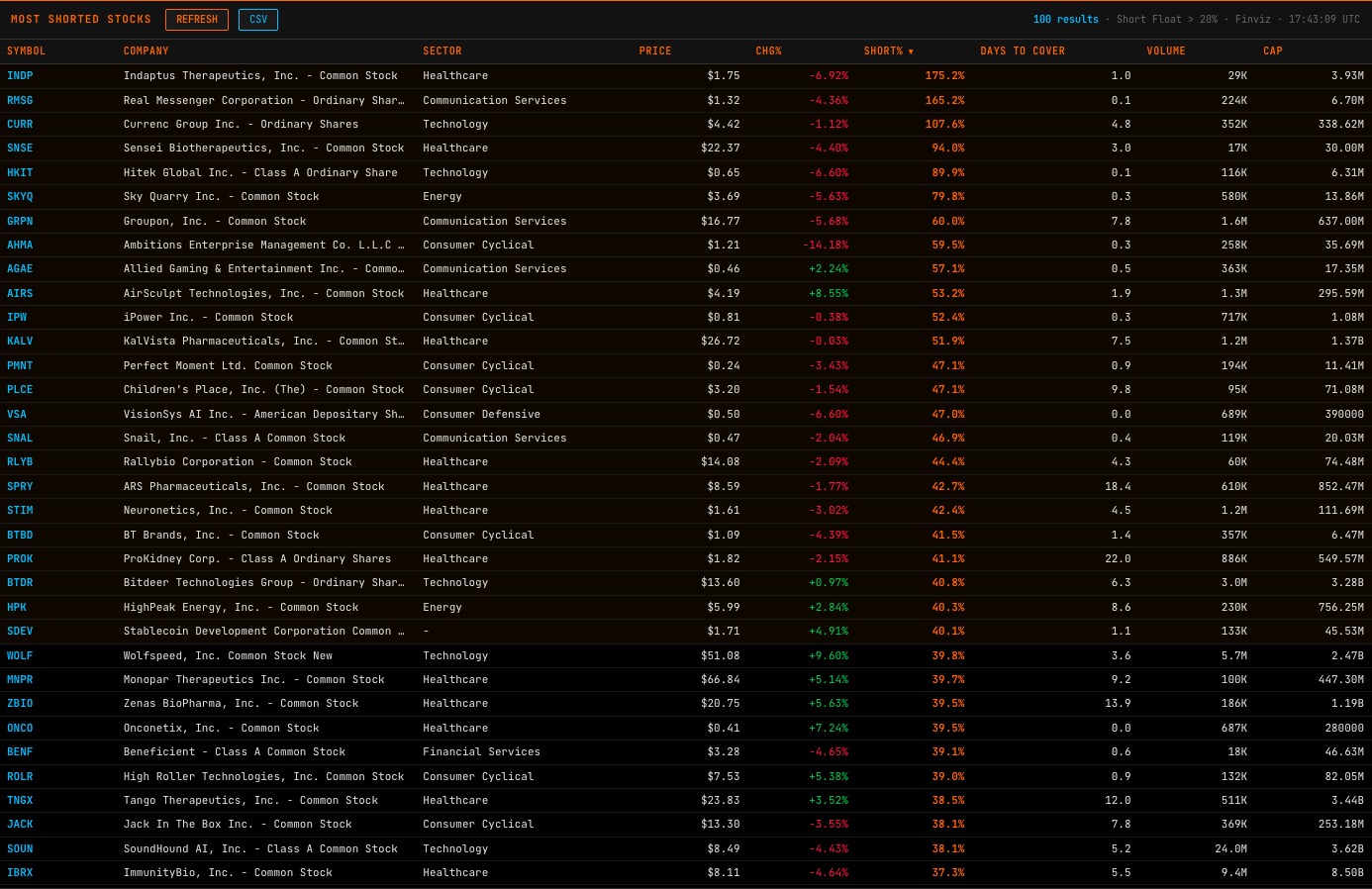Select 'Consumer Defensive' sector cell
1372x889 pixels.
click(481, 414)
